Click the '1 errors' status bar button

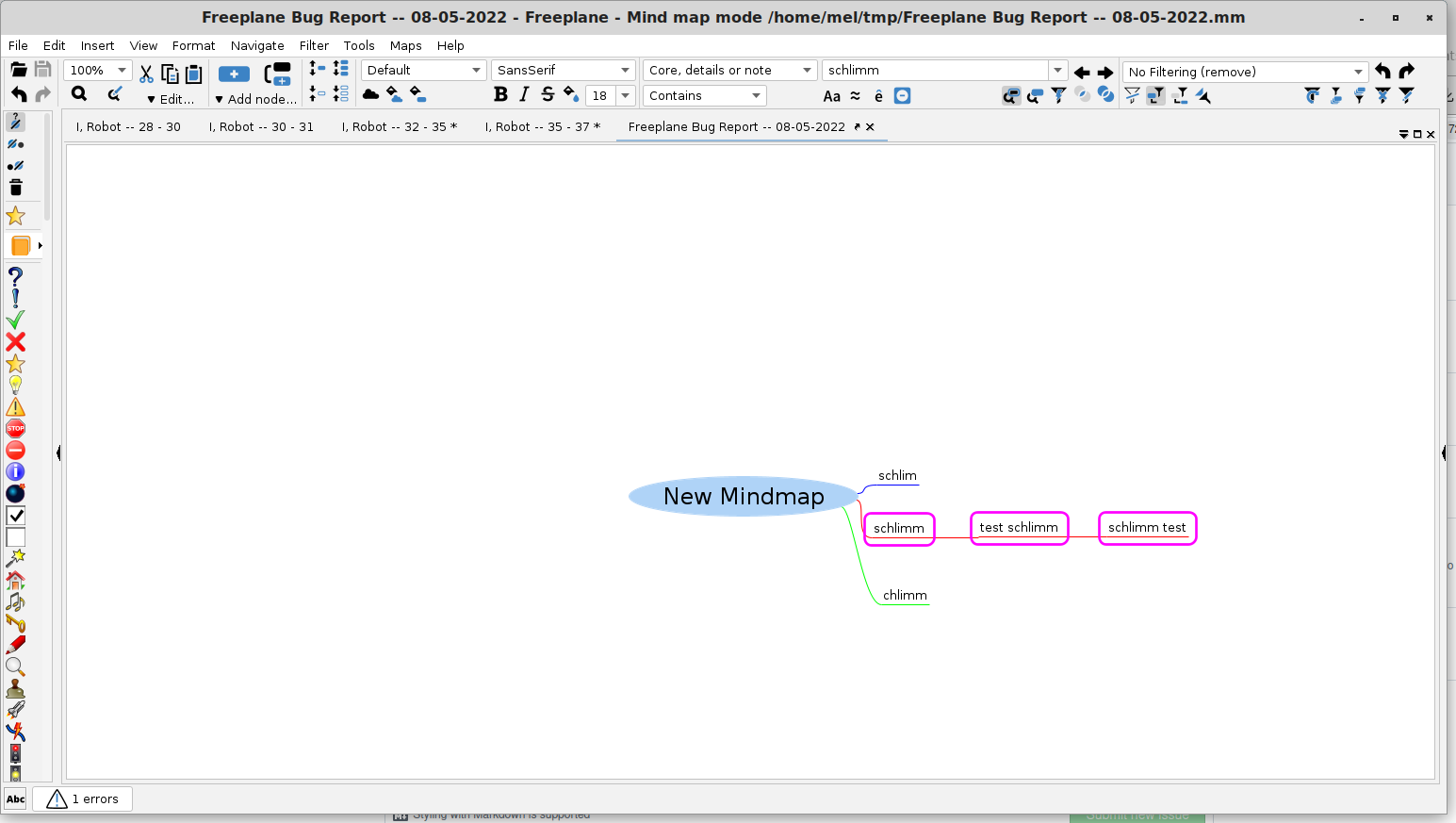82,798
